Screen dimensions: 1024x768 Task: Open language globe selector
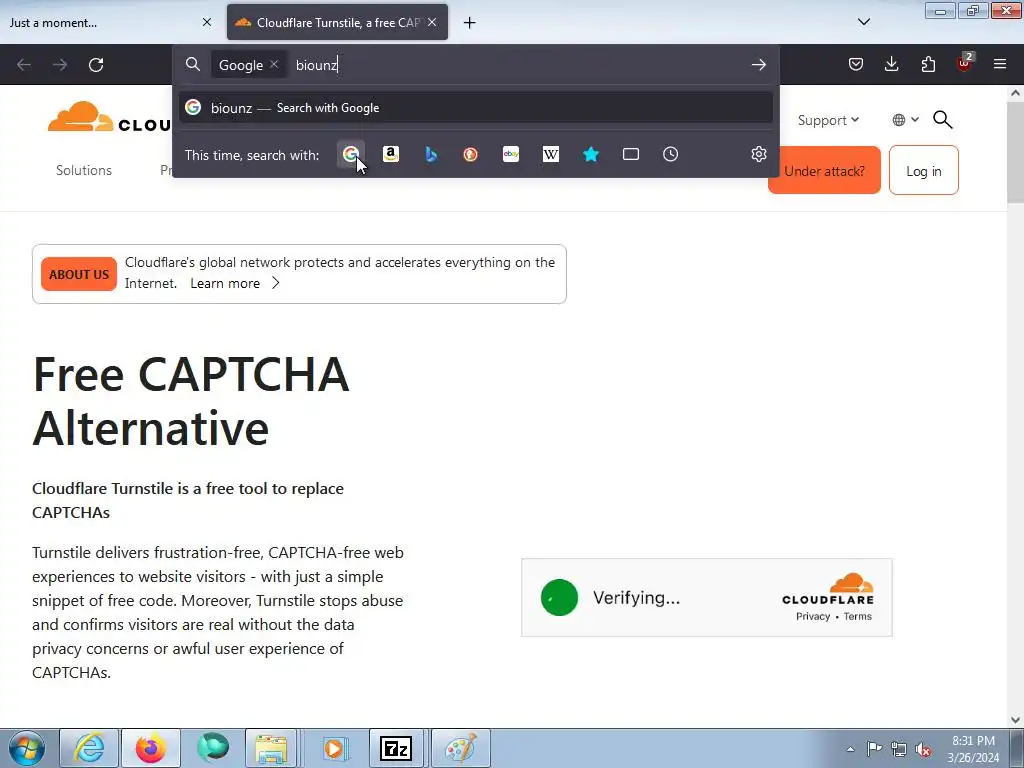(x=905, y=120)
